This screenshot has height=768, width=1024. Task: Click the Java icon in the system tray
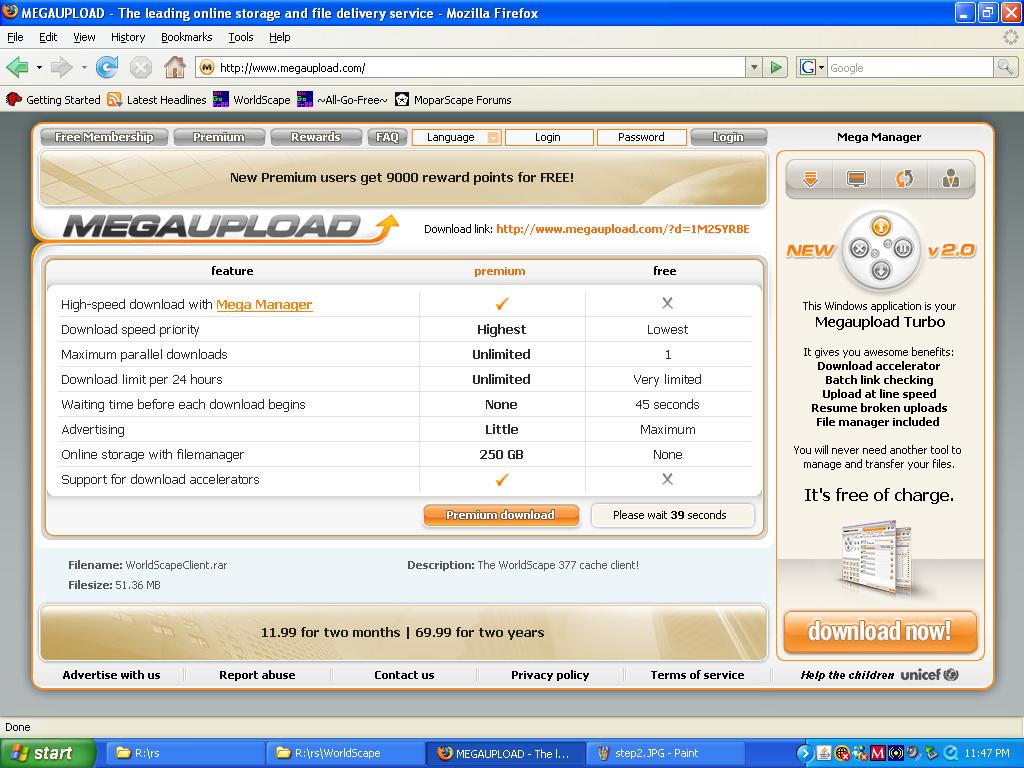pos(824,753)
